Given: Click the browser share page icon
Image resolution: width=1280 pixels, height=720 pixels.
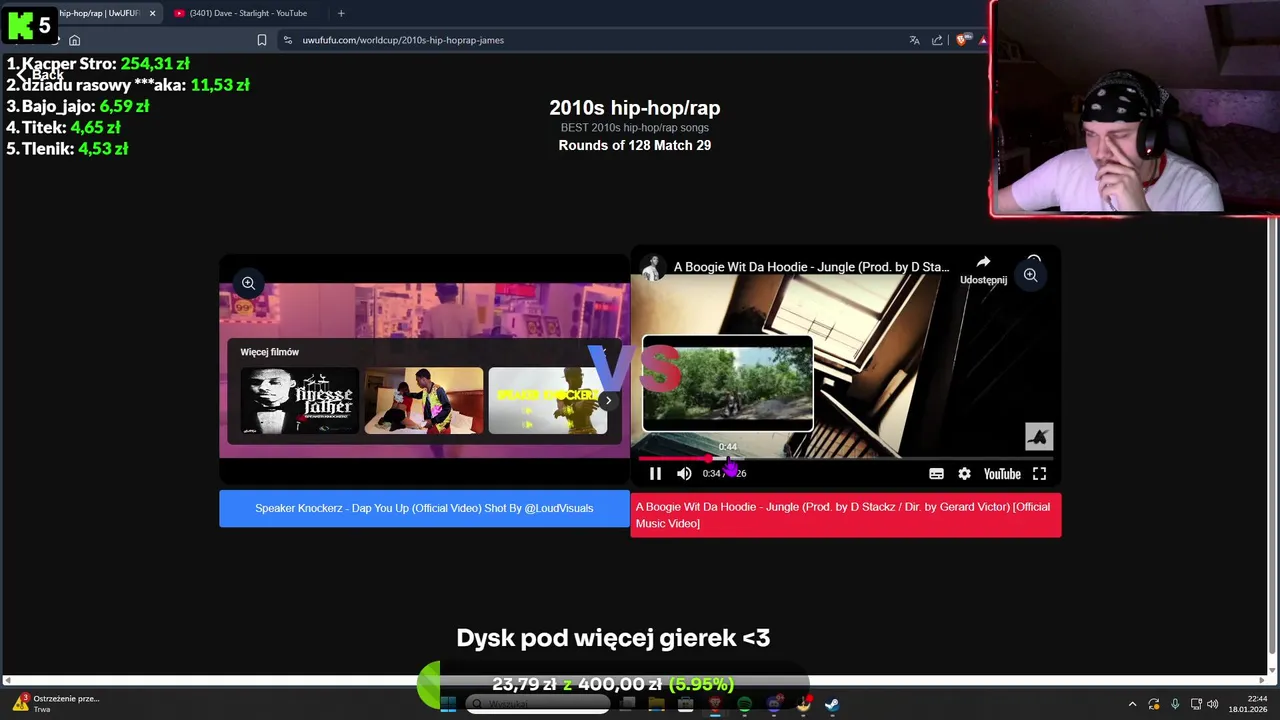Looking at the screenshot, I should 937,40.
